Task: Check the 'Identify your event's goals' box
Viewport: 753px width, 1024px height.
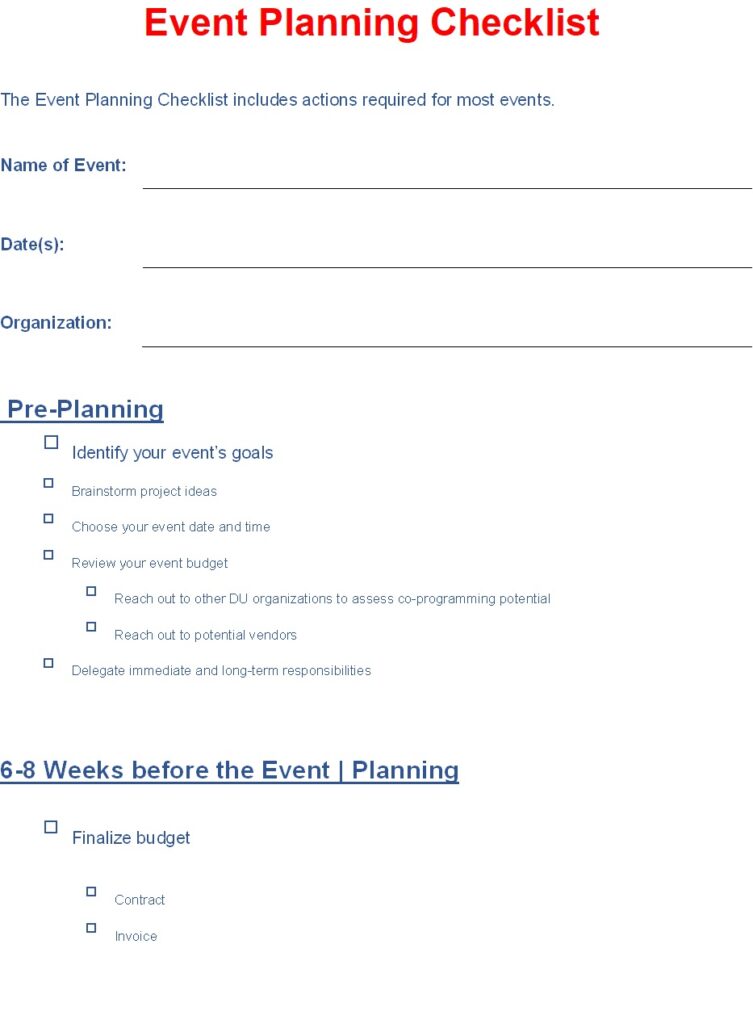Action: [51, 442]
